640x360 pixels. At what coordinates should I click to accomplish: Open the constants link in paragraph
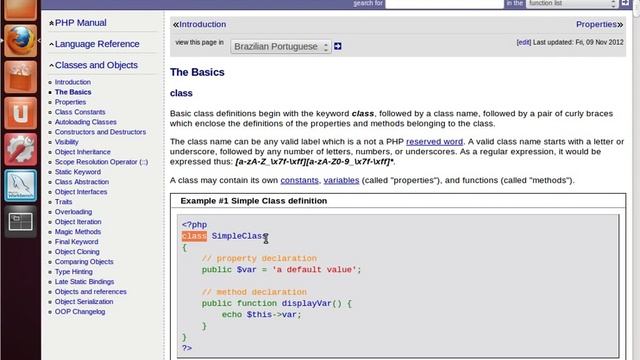pyautogui.click(x=299, y=180)
